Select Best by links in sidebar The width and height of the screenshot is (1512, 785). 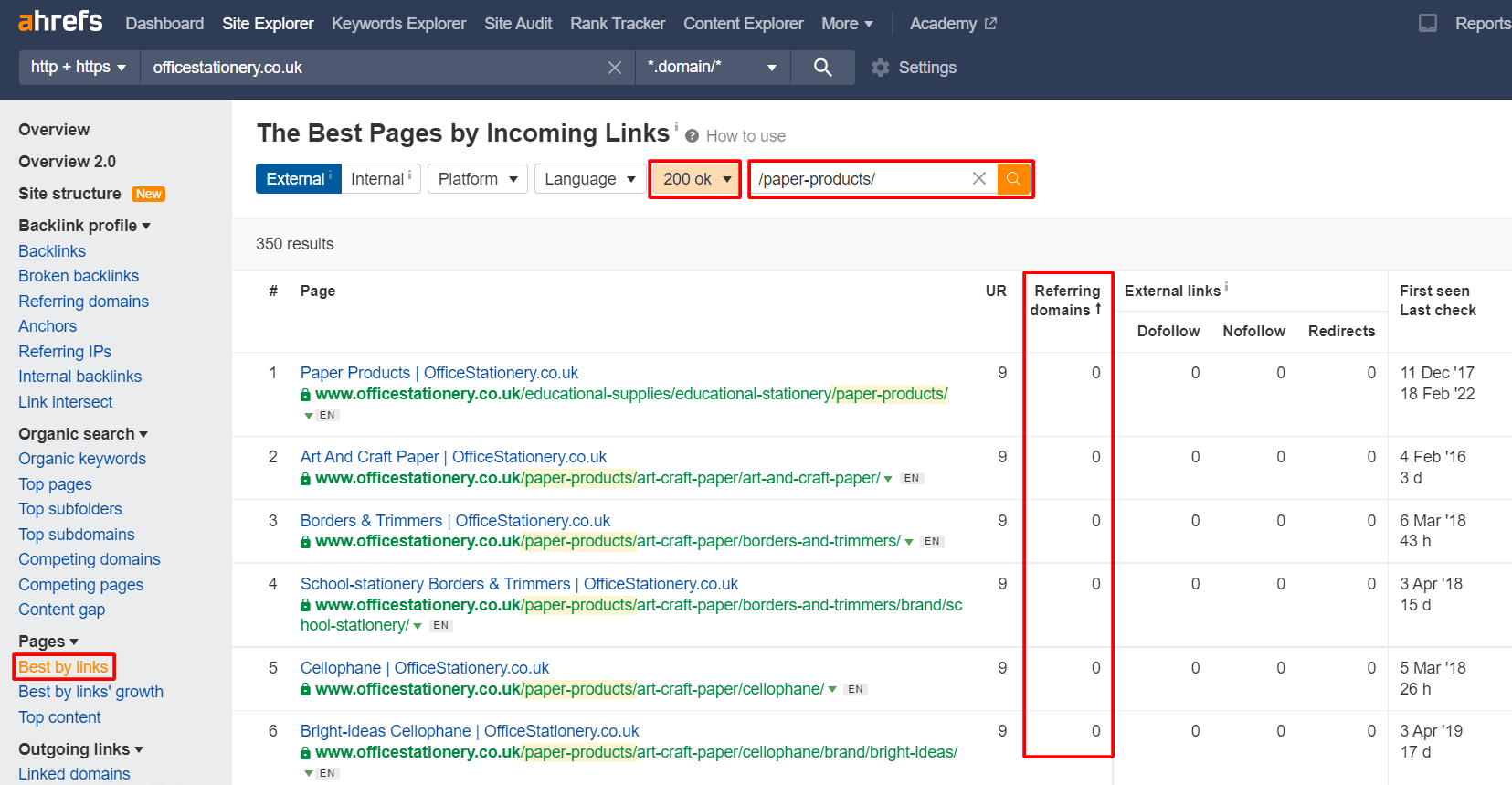coord(63,667)
